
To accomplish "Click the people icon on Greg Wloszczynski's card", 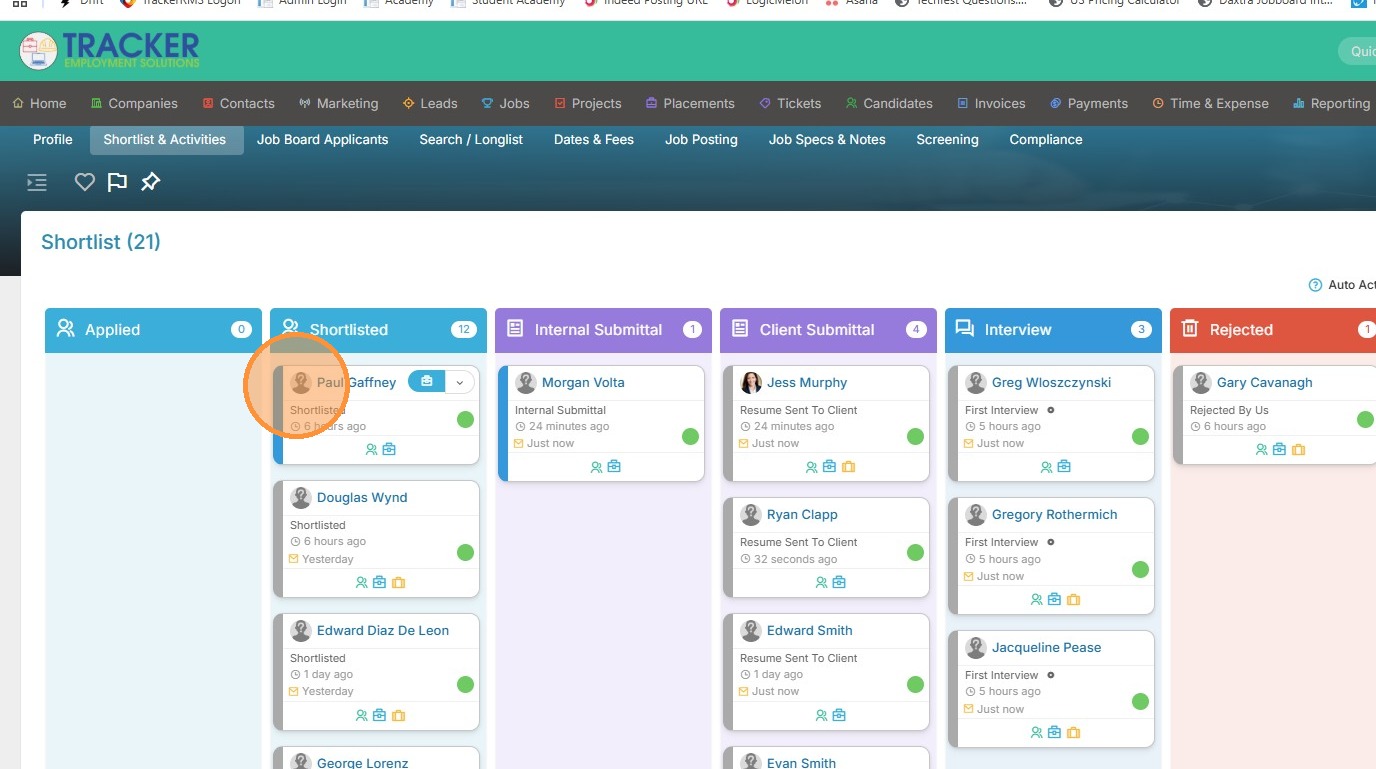I will pos(1047,467).
